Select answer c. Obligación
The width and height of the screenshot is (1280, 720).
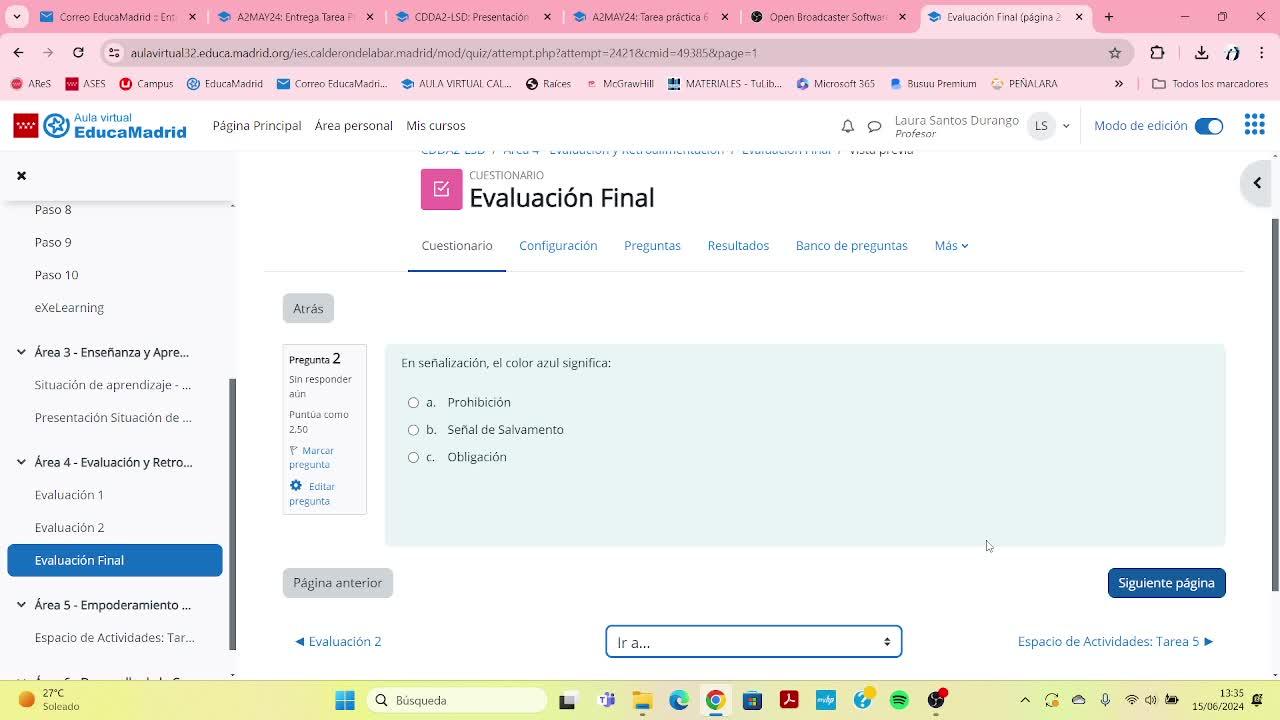pyautogui.click(x=413, y=457)
